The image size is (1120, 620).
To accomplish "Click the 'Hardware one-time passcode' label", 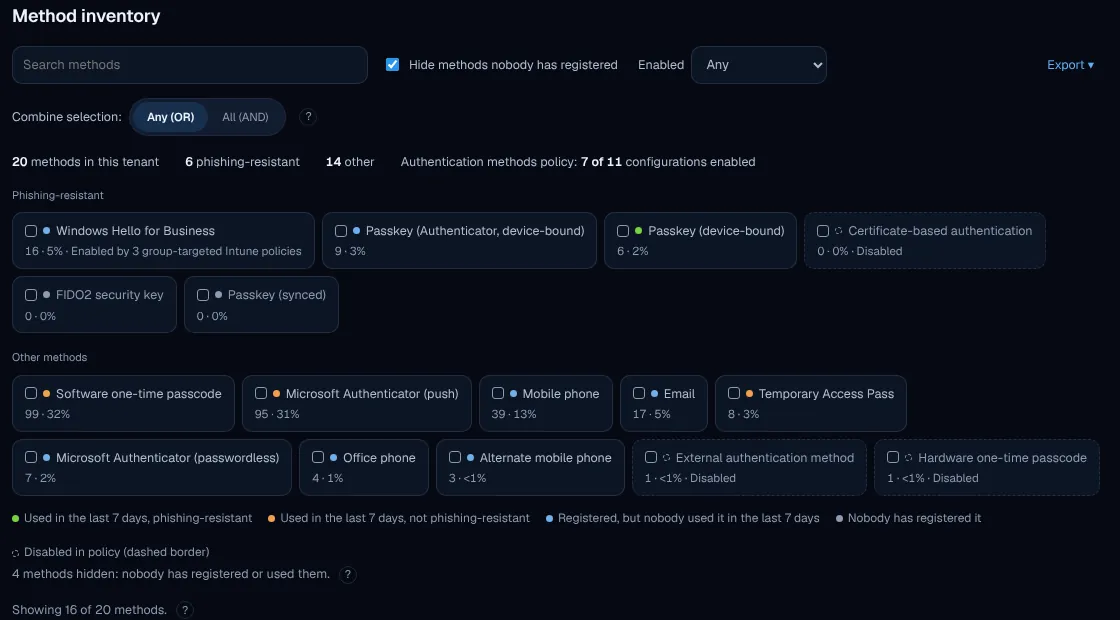I will click(x=1002, y=458).
